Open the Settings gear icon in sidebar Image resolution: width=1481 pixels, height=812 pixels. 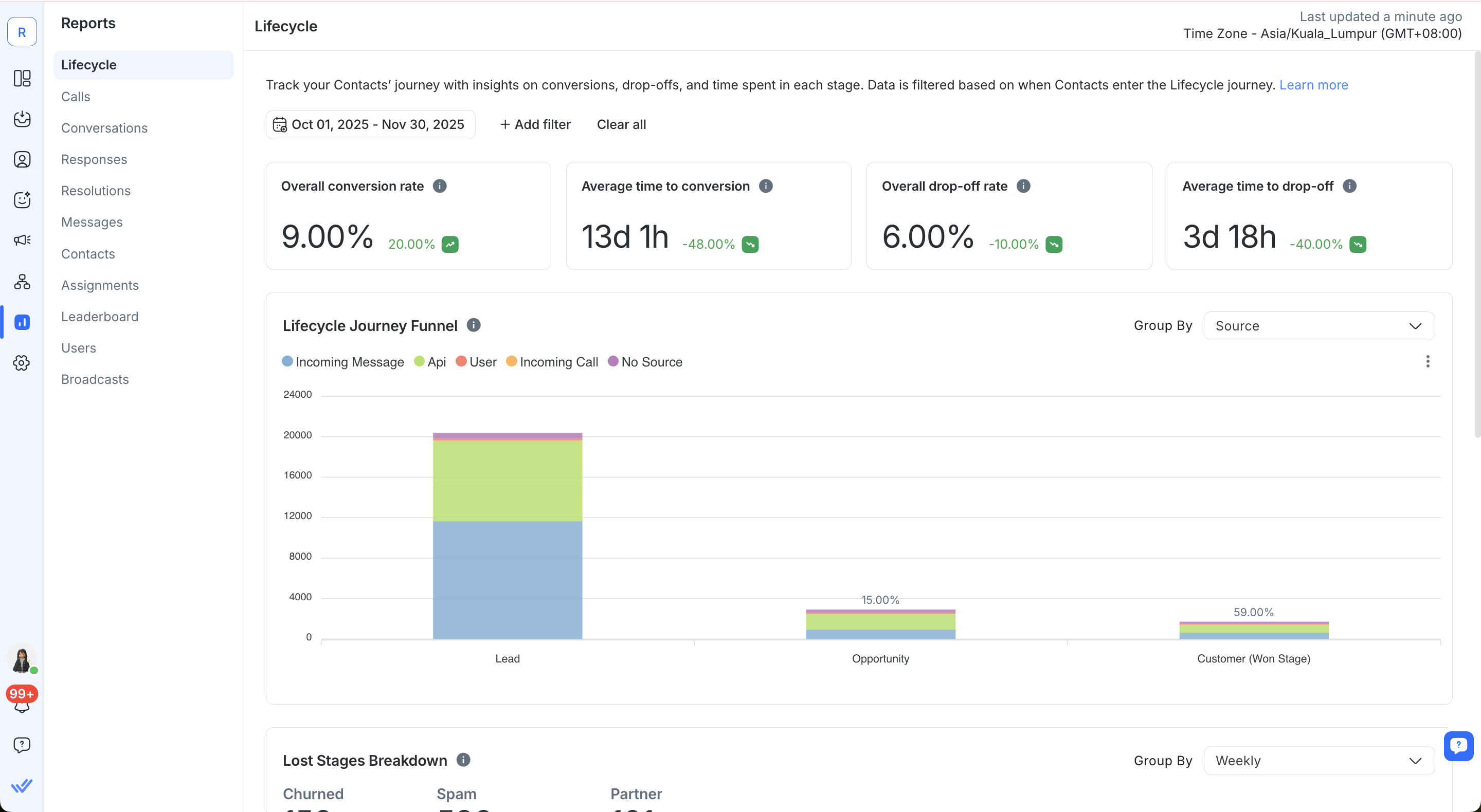coord(23,363)
